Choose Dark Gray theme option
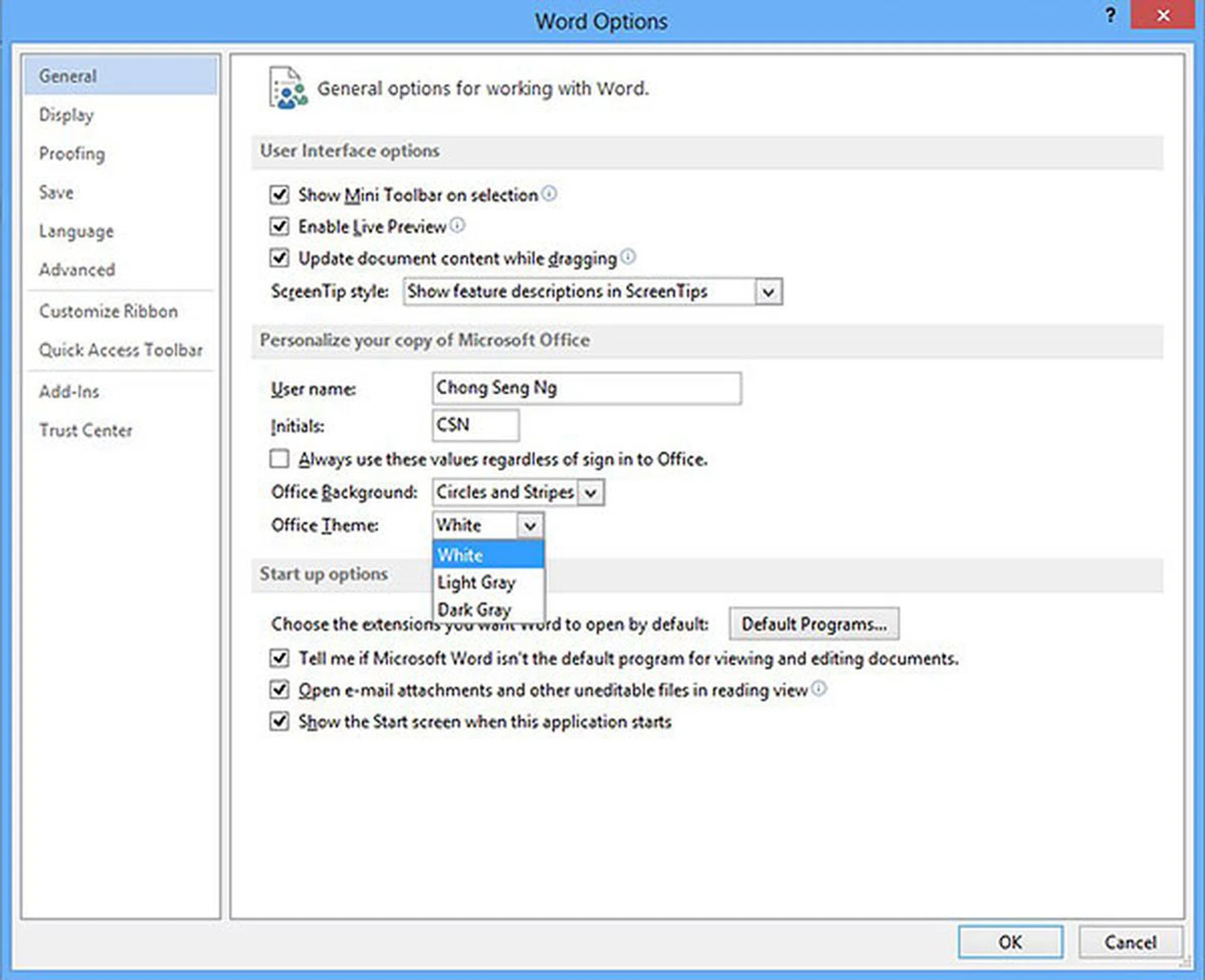The height and width of the screenshot is (980, 1205). pyautogui.click(x=474, y=610)
